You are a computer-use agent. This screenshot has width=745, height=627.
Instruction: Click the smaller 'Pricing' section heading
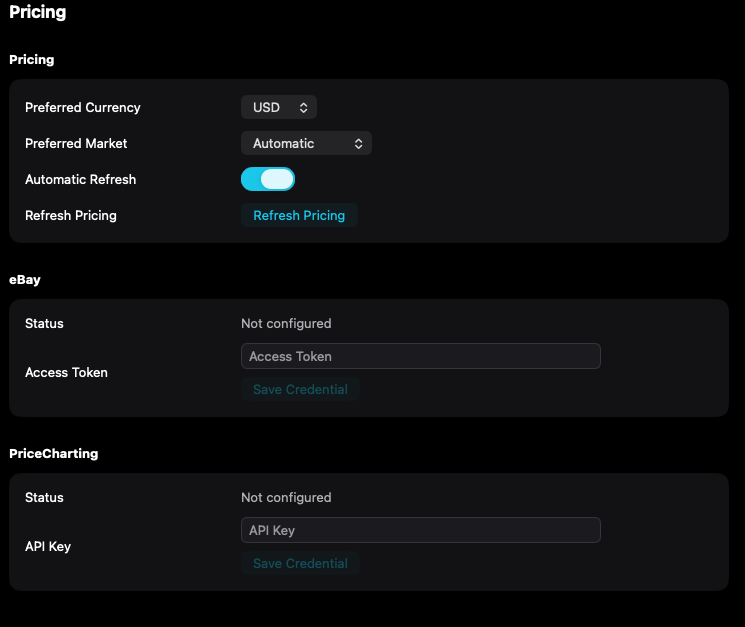coord(32,60)
